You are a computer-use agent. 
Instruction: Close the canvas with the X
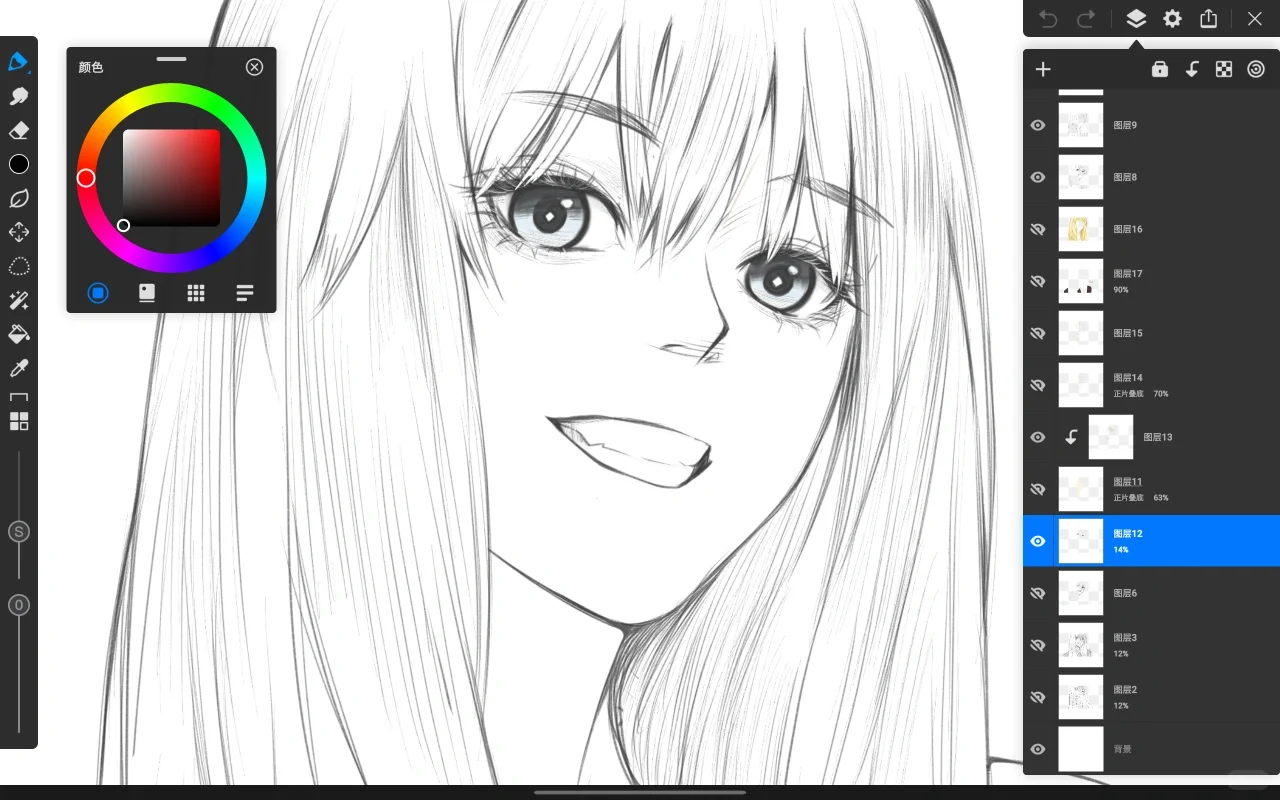tap(1255, 19)
